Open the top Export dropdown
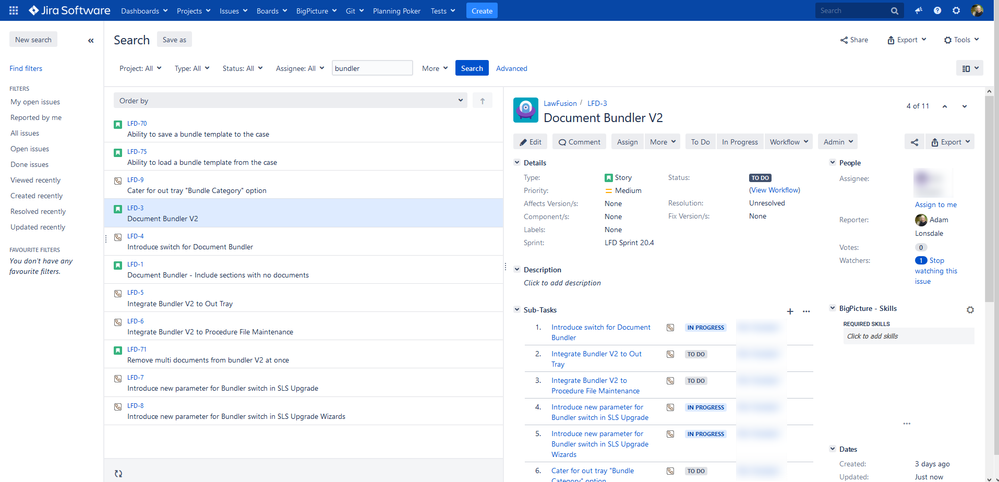Screen dimensions: 999x482 (x=907, y=39)
